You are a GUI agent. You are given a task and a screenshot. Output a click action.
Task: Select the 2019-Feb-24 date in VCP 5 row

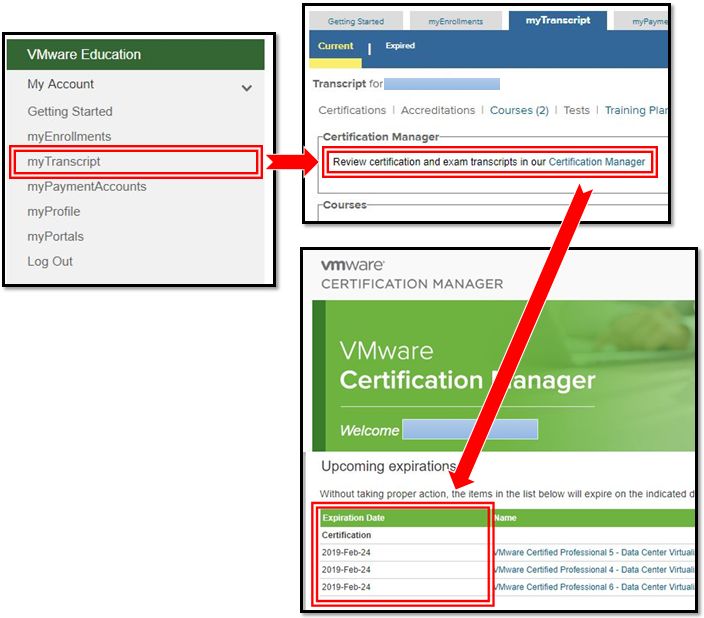(x=346, y=552)
